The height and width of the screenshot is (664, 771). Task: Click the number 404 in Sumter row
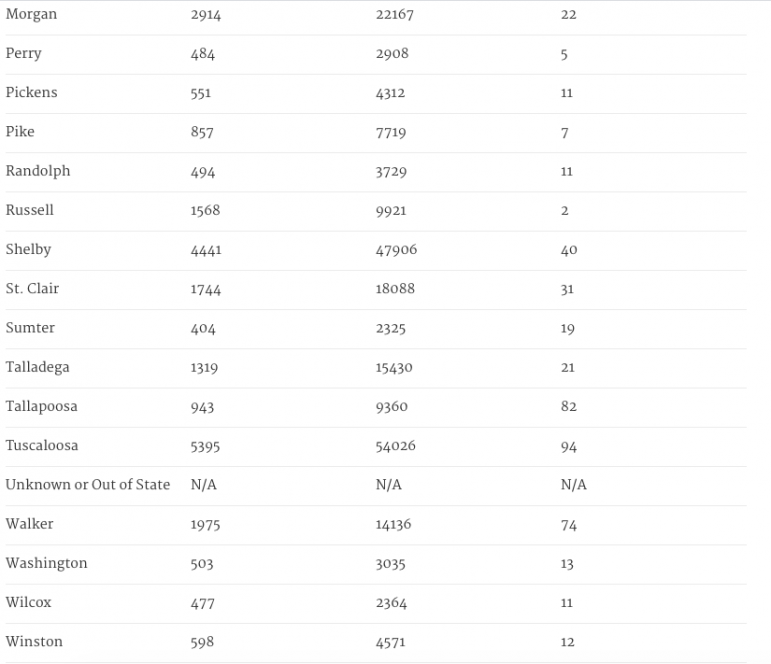coord(203,329)
